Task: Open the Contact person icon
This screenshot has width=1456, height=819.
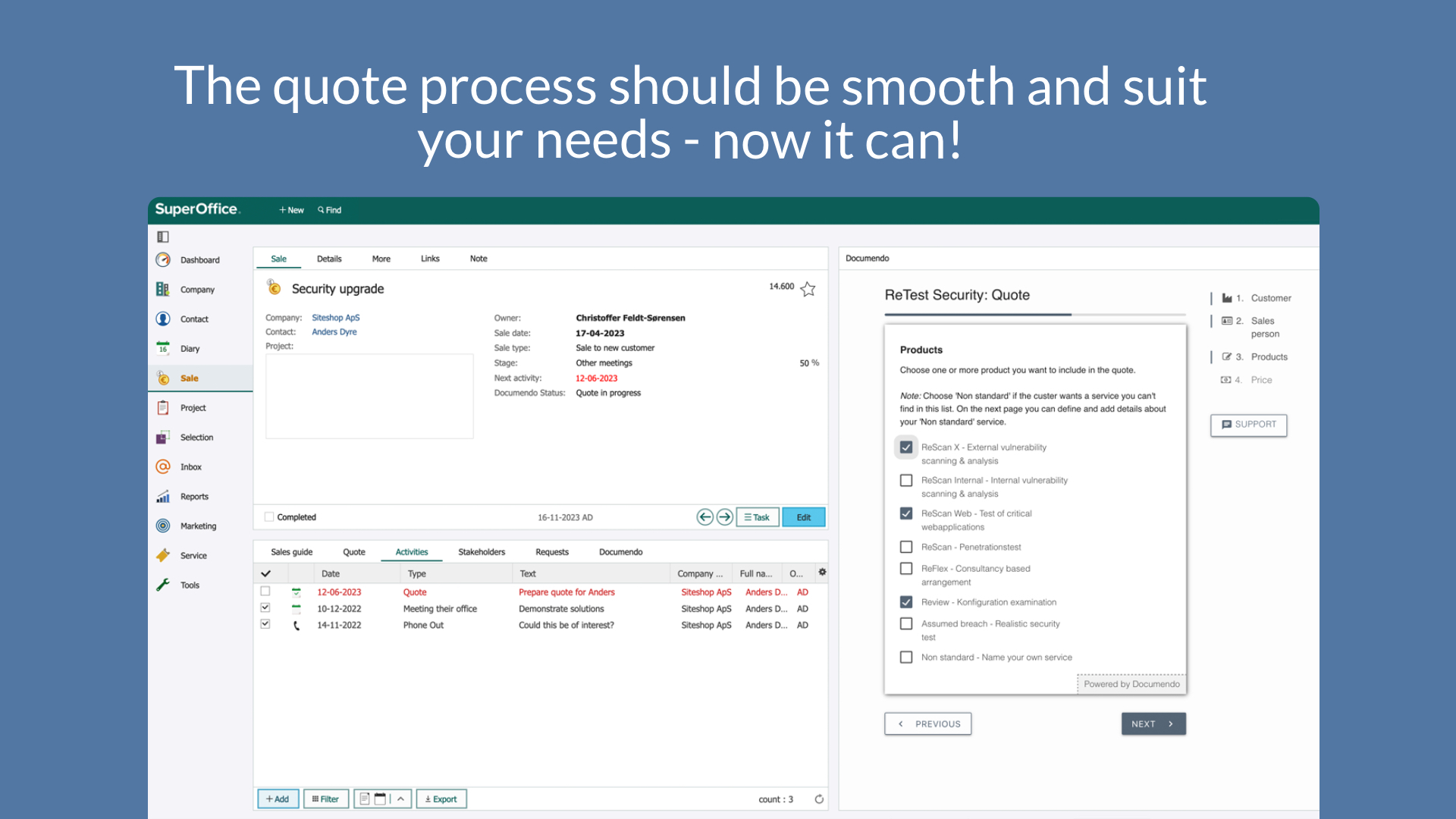Action: (163, 319)
